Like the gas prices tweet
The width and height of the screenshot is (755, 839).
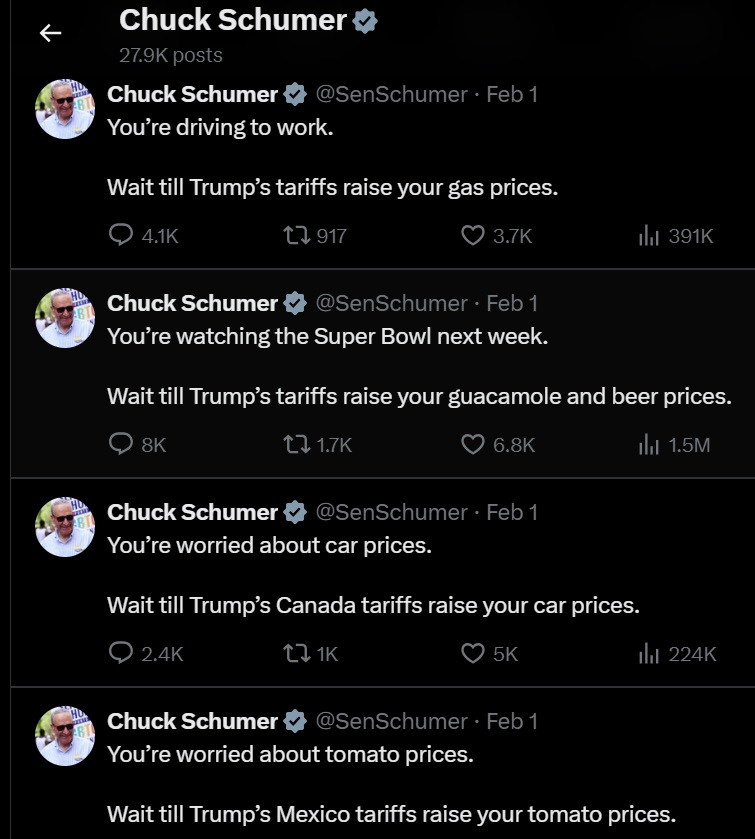(473, 236)
